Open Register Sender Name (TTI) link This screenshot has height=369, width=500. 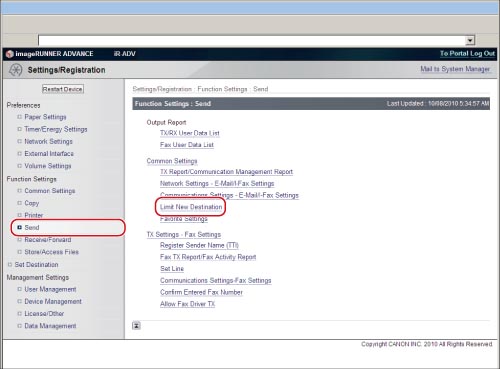click(199, 245)
